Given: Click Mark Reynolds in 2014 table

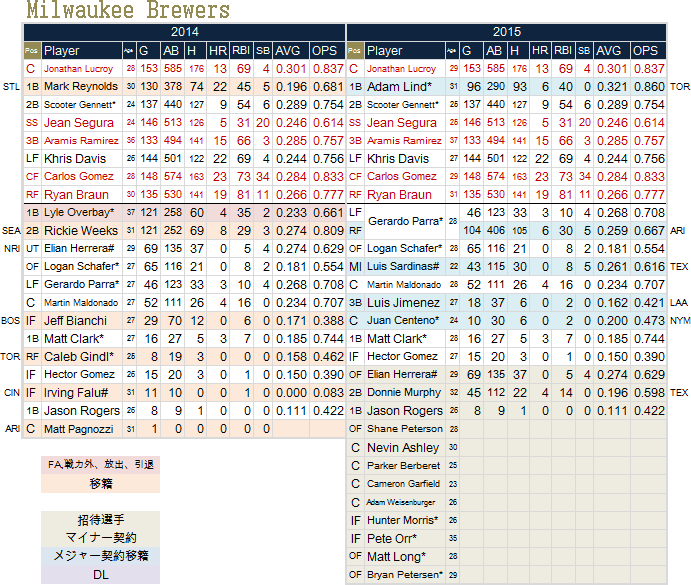Looking at the screenshot, I should click(81, 86).
